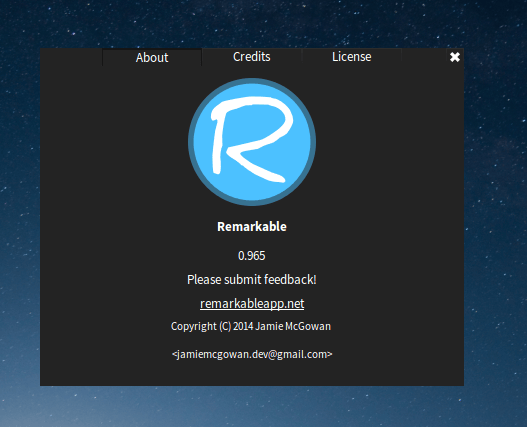
Task: Click empty dialog area left of the logo
Action: click(x=114, y=142)
